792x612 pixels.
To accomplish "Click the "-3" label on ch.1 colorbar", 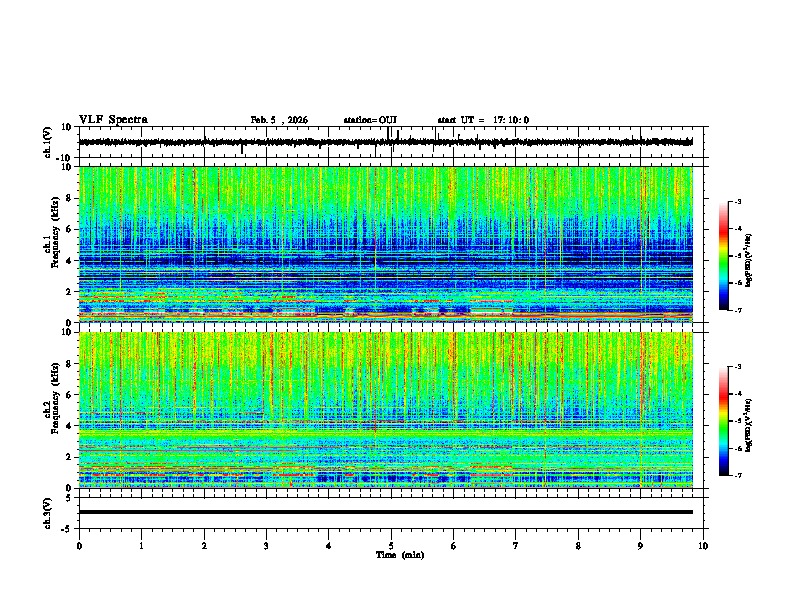I will (x=737, y=201).
